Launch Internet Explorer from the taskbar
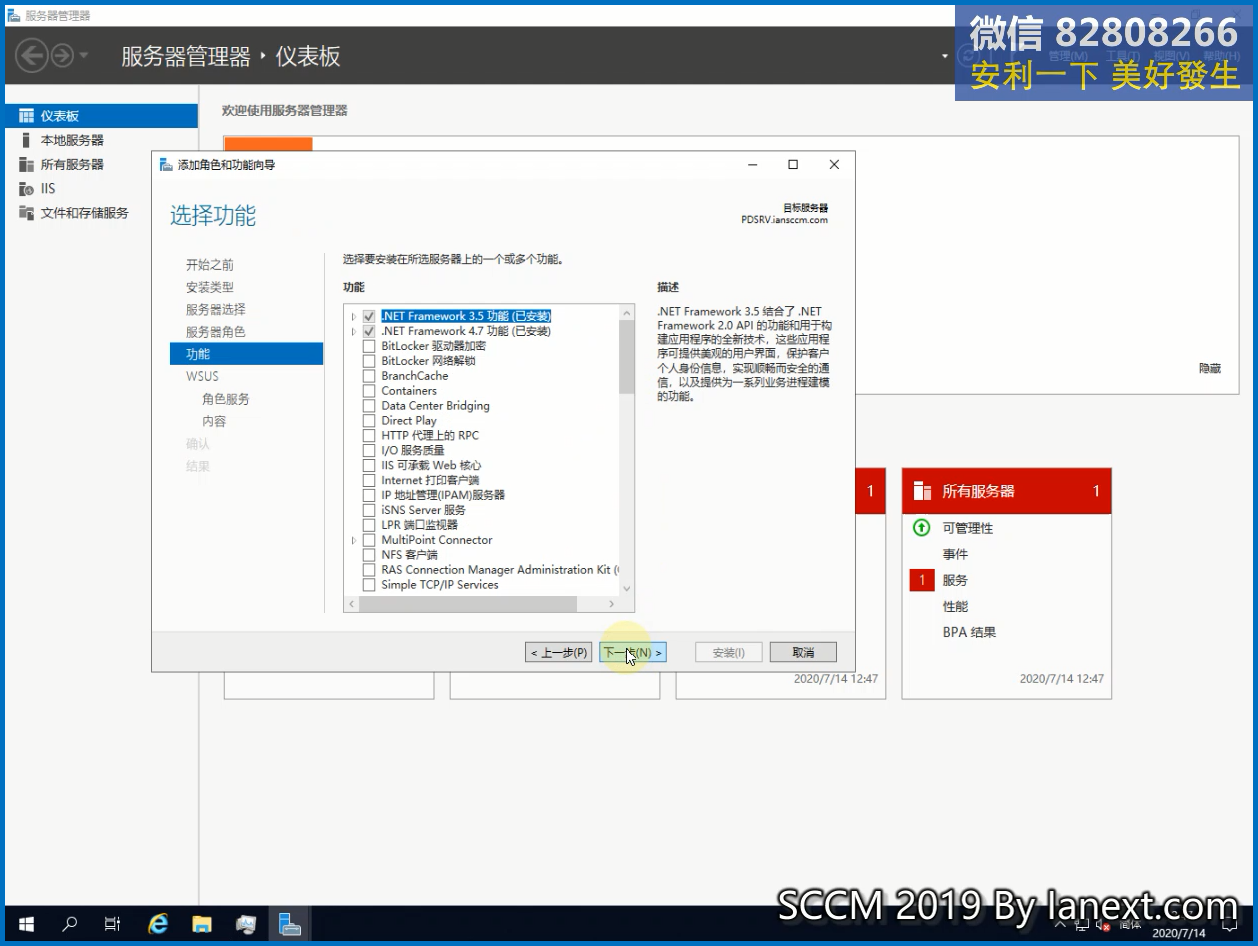The height and width of the screenshot is (946, 1258). click(x=158, y=924)
